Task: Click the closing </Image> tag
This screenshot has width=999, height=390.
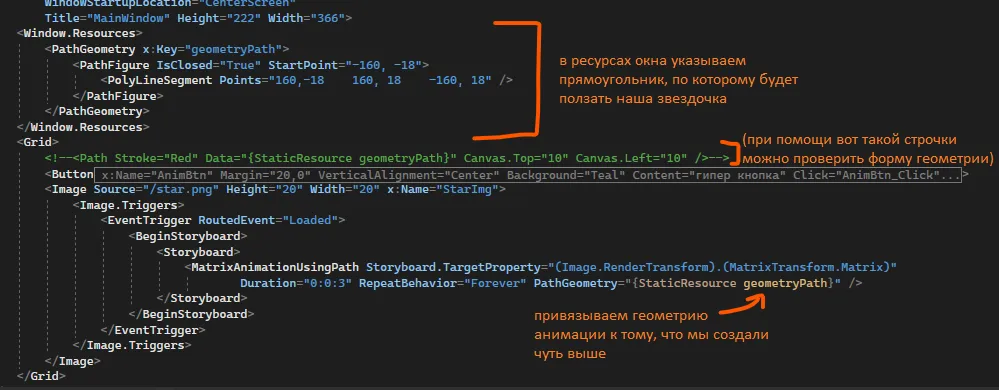Action: 73,361
